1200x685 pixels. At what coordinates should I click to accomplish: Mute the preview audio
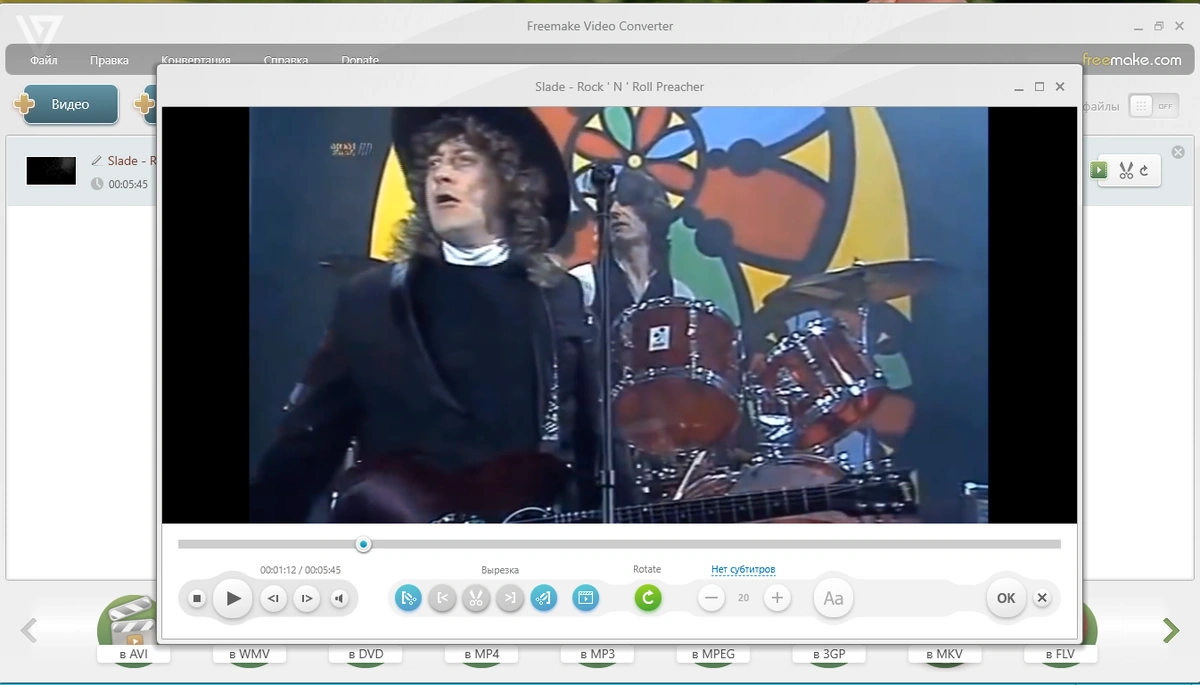tap(339, 599)
